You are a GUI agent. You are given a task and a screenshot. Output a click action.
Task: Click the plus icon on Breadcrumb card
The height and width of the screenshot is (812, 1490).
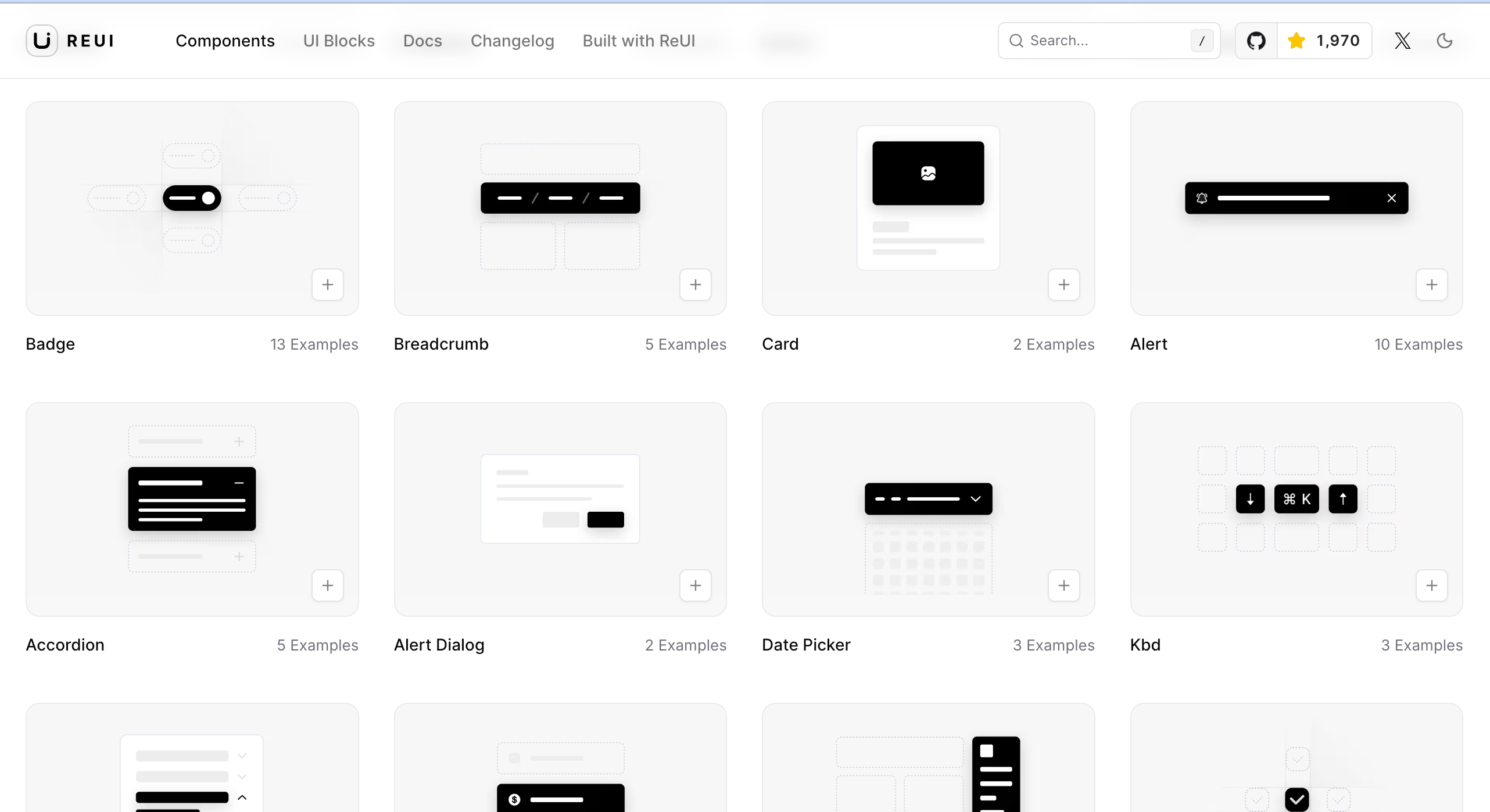[696, 285]
